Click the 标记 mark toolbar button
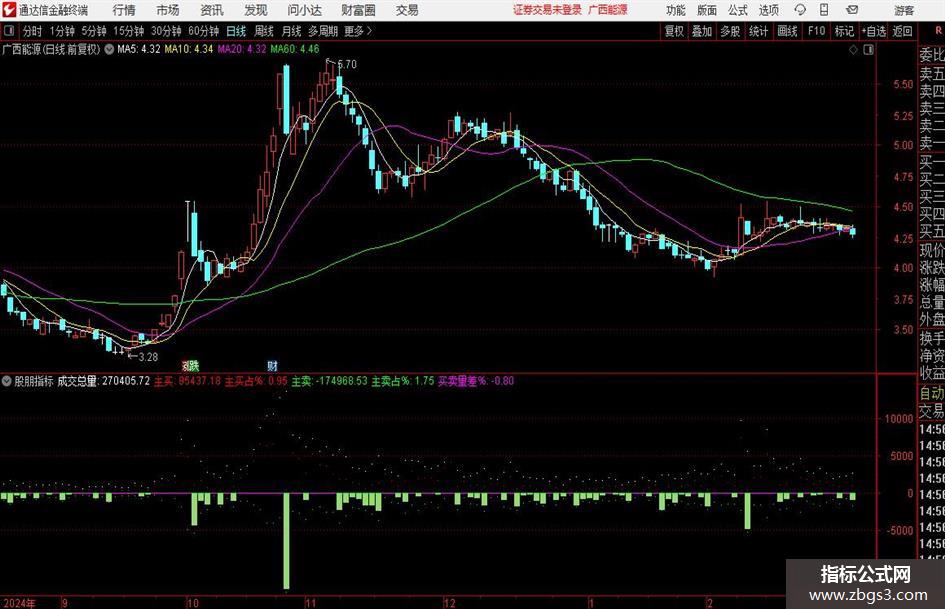This screenshot has width=945, height=609. point(844,31)
